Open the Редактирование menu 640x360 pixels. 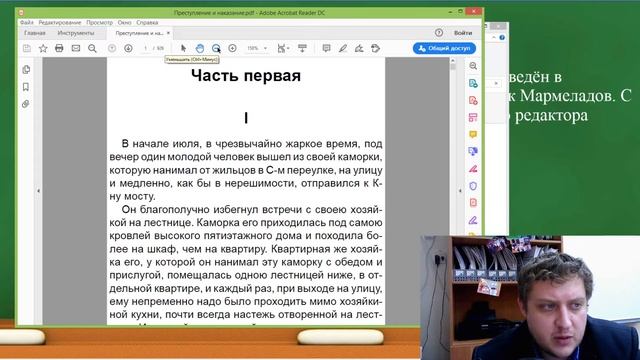[60, 22]
